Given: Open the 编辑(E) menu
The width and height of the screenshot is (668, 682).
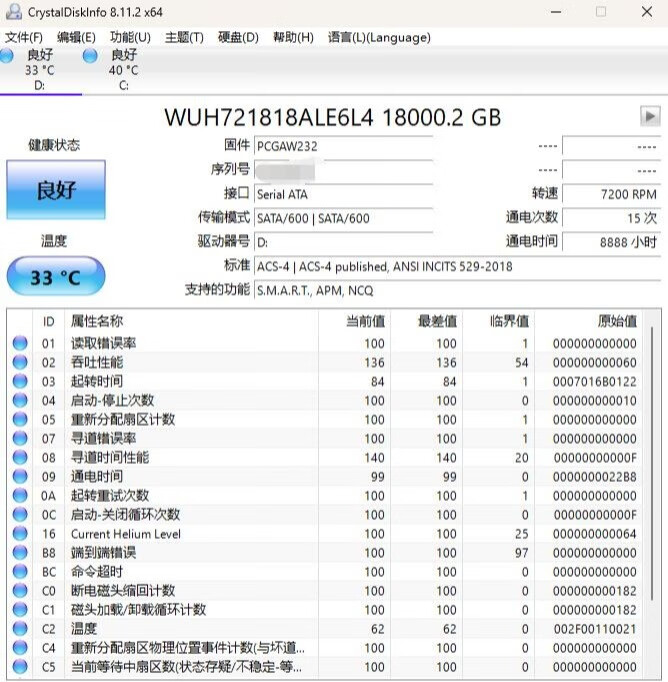Looking at the screenshot, I should (x=76, y=37).
